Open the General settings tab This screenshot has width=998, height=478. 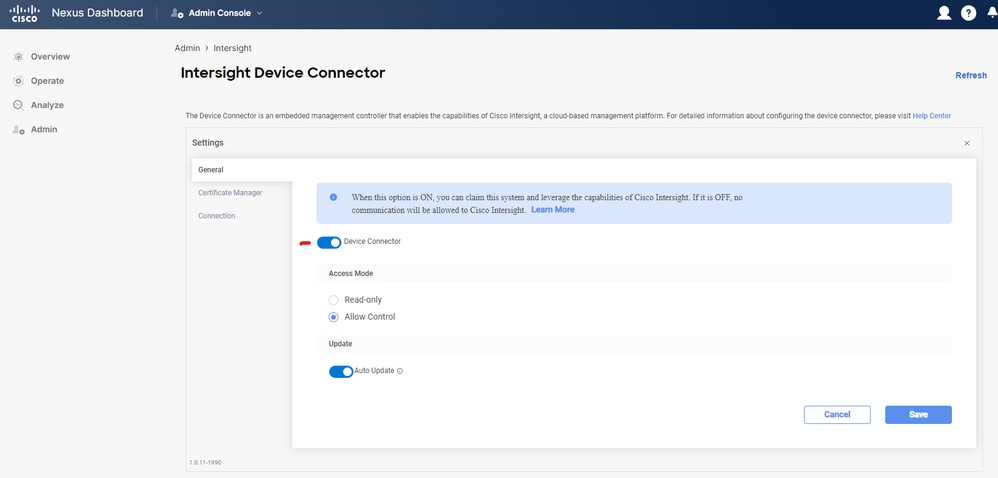click(x=242, y=170)
